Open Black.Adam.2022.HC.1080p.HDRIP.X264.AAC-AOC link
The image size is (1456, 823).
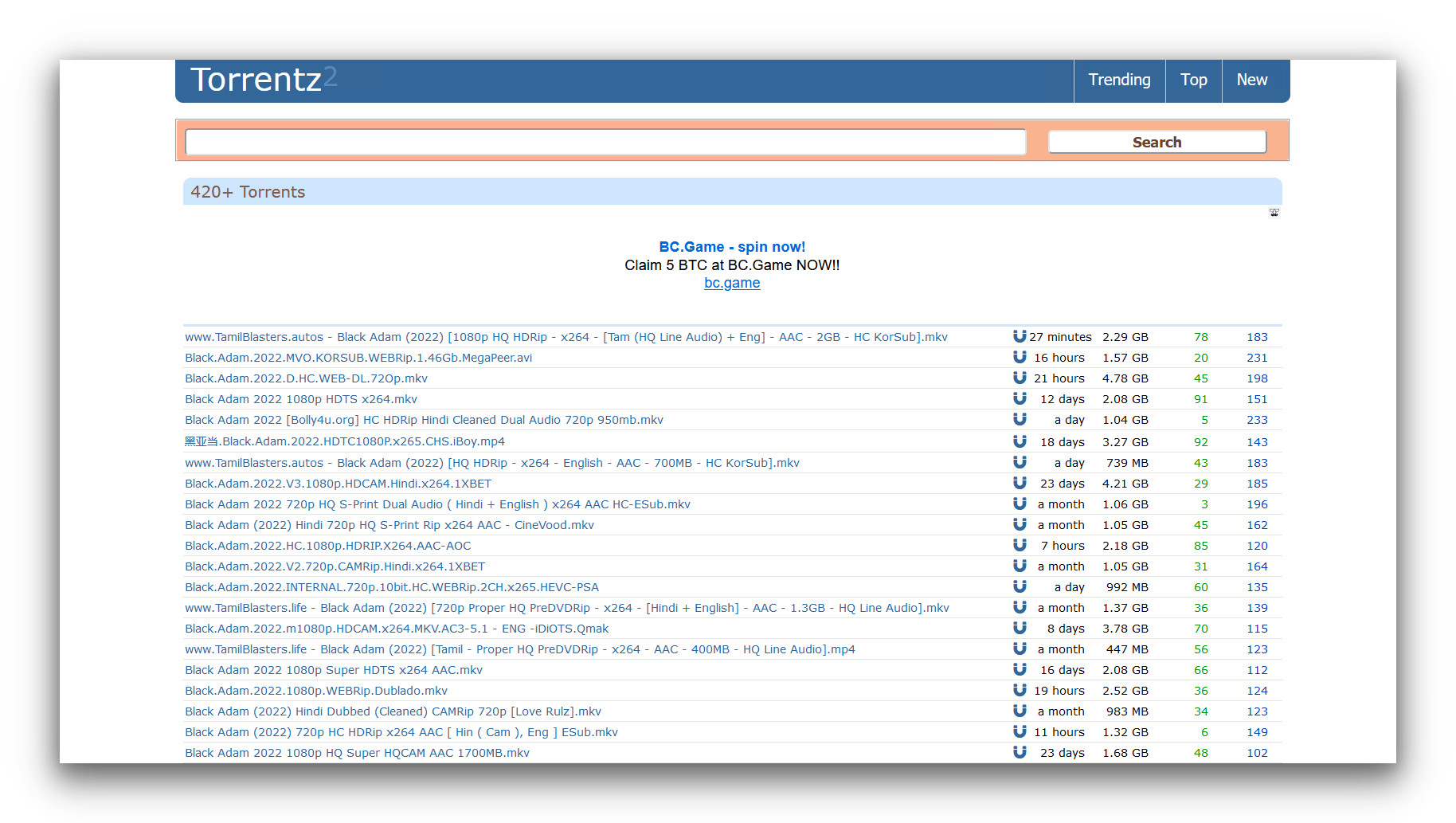click(328, 546)
